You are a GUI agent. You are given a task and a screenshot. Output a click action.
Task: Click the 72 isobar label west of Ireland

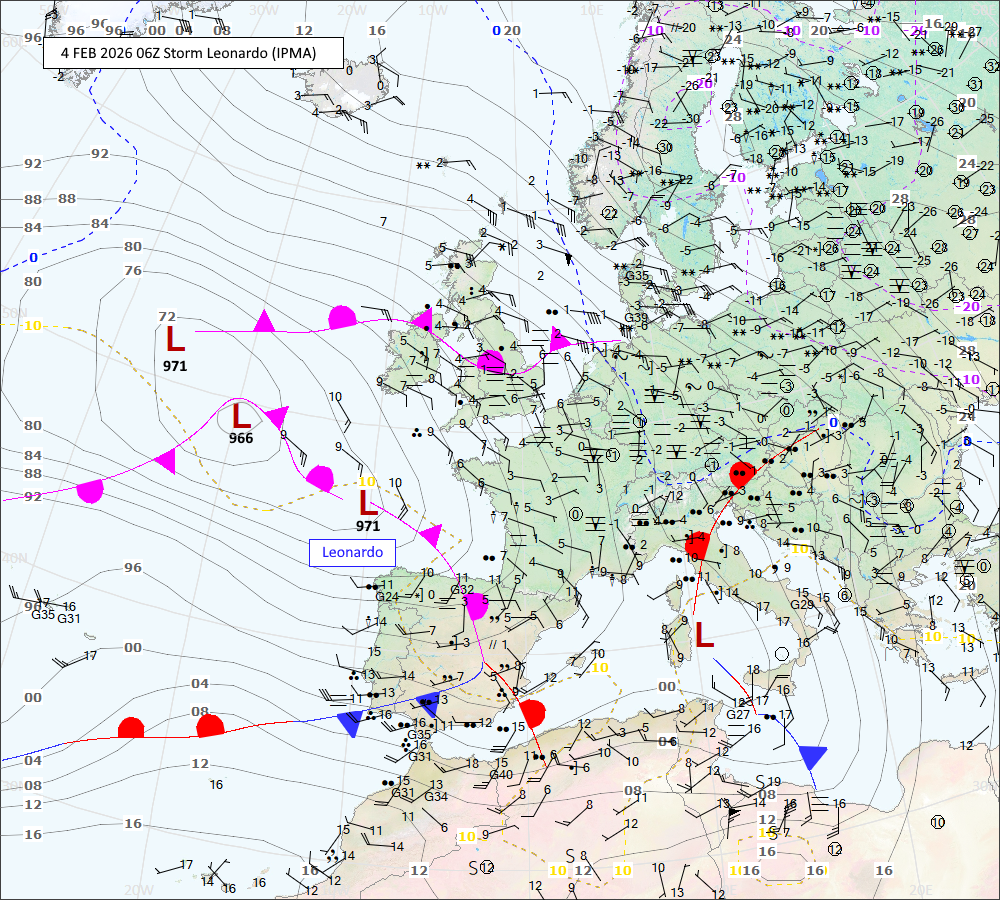pos(167,317)
